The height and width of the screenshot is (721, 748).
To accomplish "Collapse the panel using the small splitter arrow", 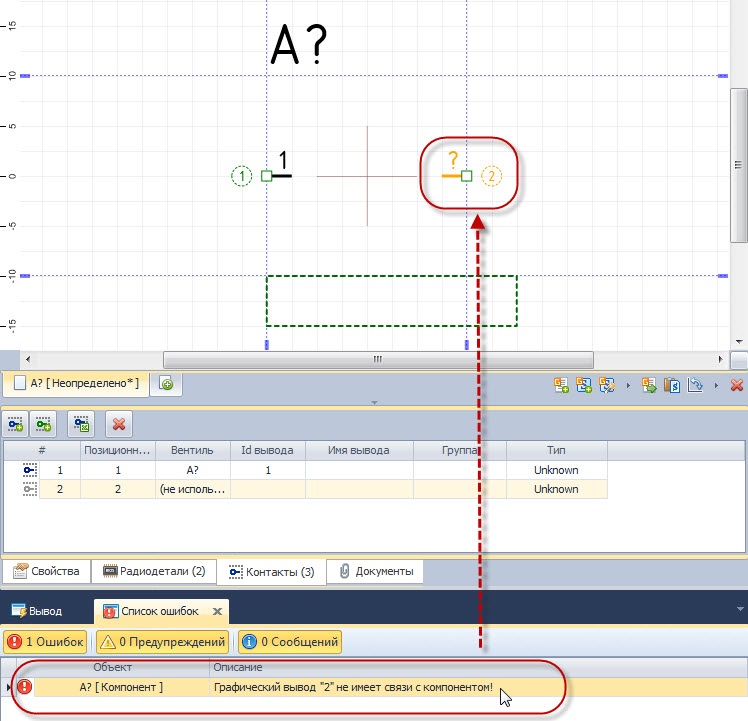I will [374, 402].
